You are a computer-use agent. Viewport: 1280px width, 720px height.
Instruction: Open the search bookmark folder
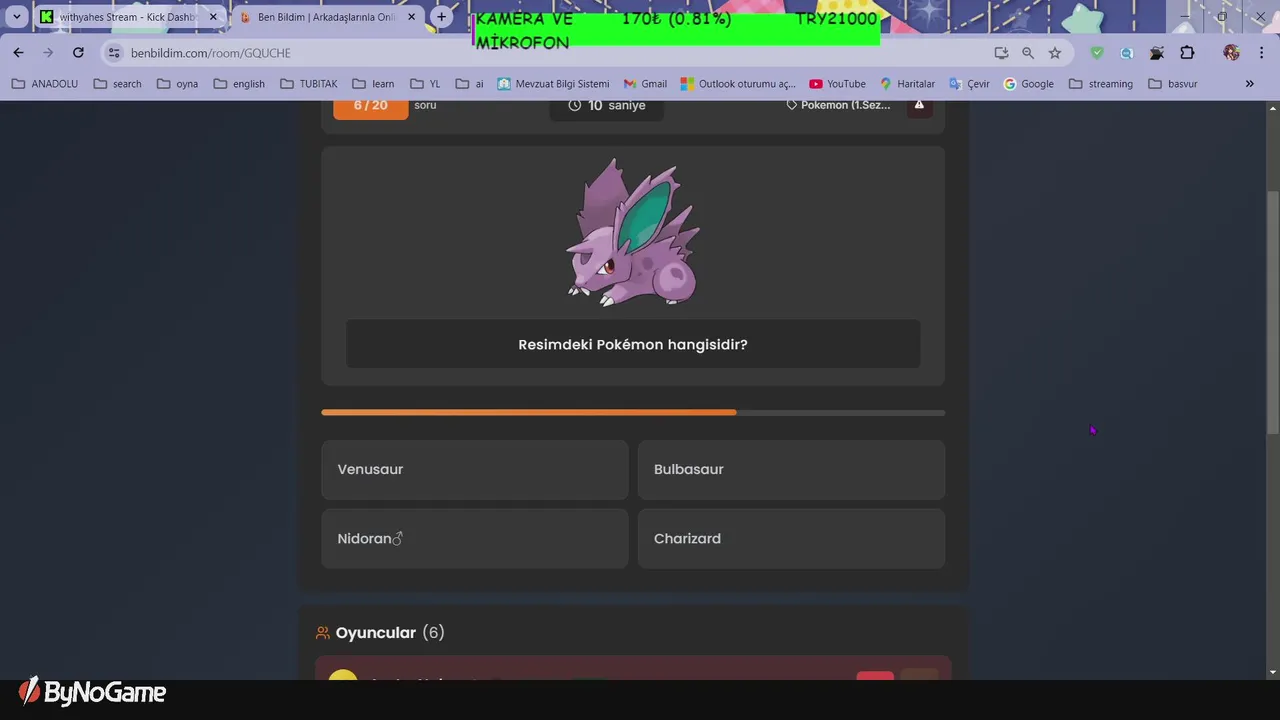[x=118, y=84]
